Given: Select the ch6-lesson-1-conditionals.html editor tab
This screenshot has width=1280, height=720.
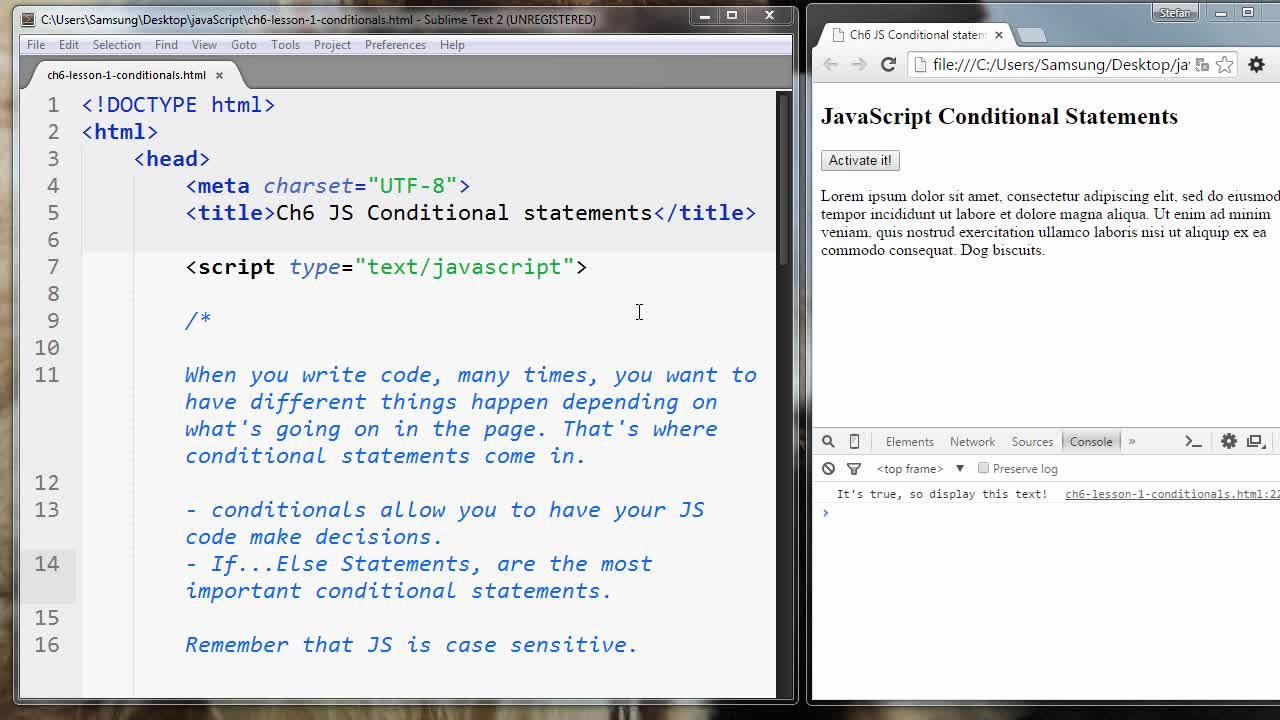Looking at the screenshot, I should pos(126,75).
